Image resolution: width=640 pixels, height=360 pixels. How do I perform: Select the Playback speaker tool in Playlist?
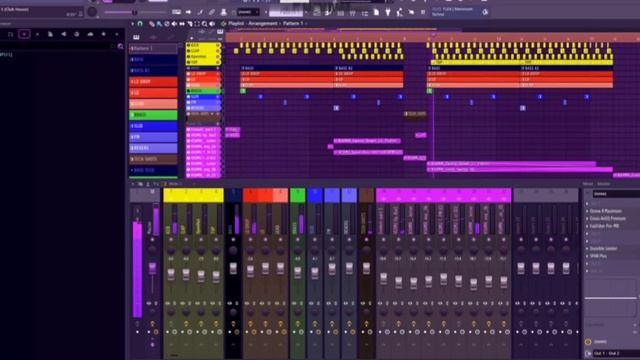click(x=212, y=24)
